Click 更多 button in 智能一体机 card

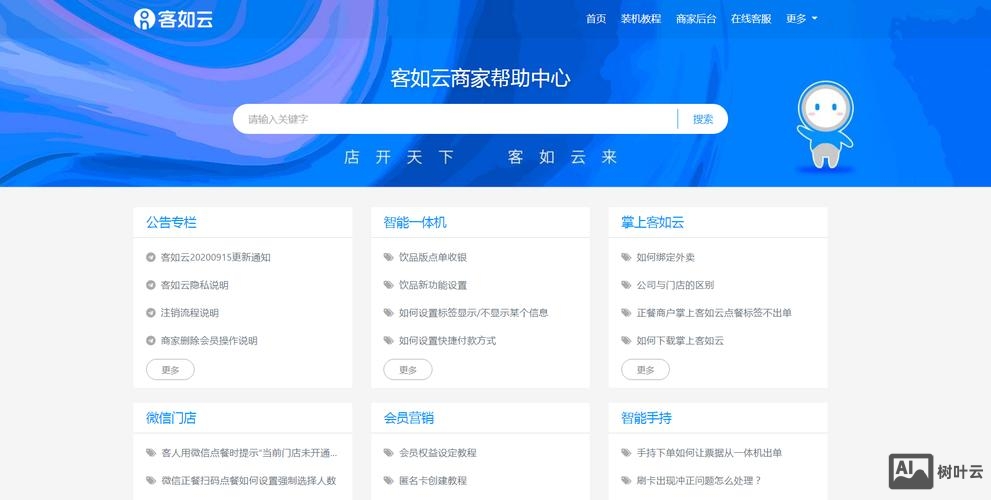tap(408, 370)
